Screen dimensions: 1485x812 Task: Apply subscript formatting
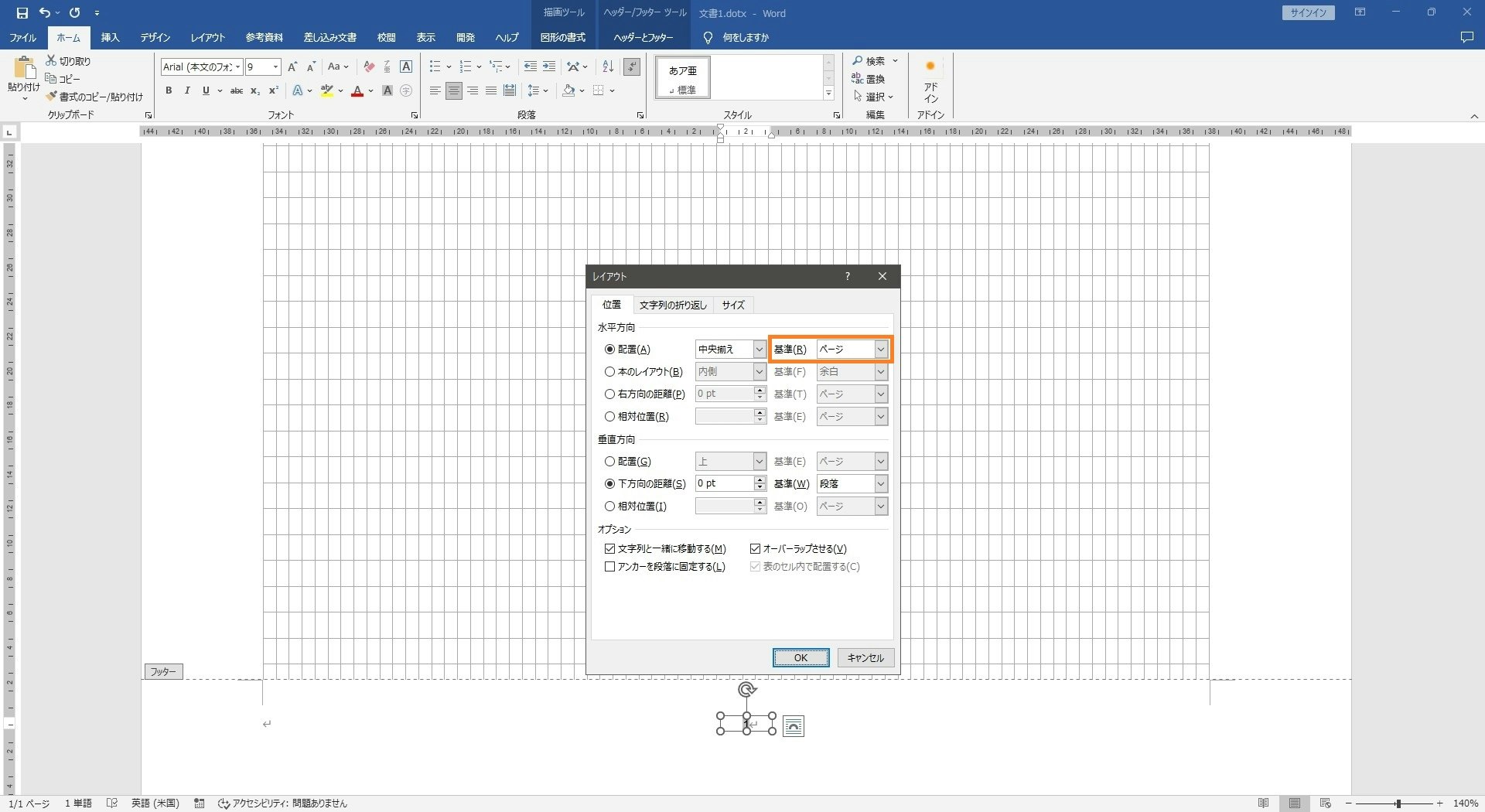(255, 90)
